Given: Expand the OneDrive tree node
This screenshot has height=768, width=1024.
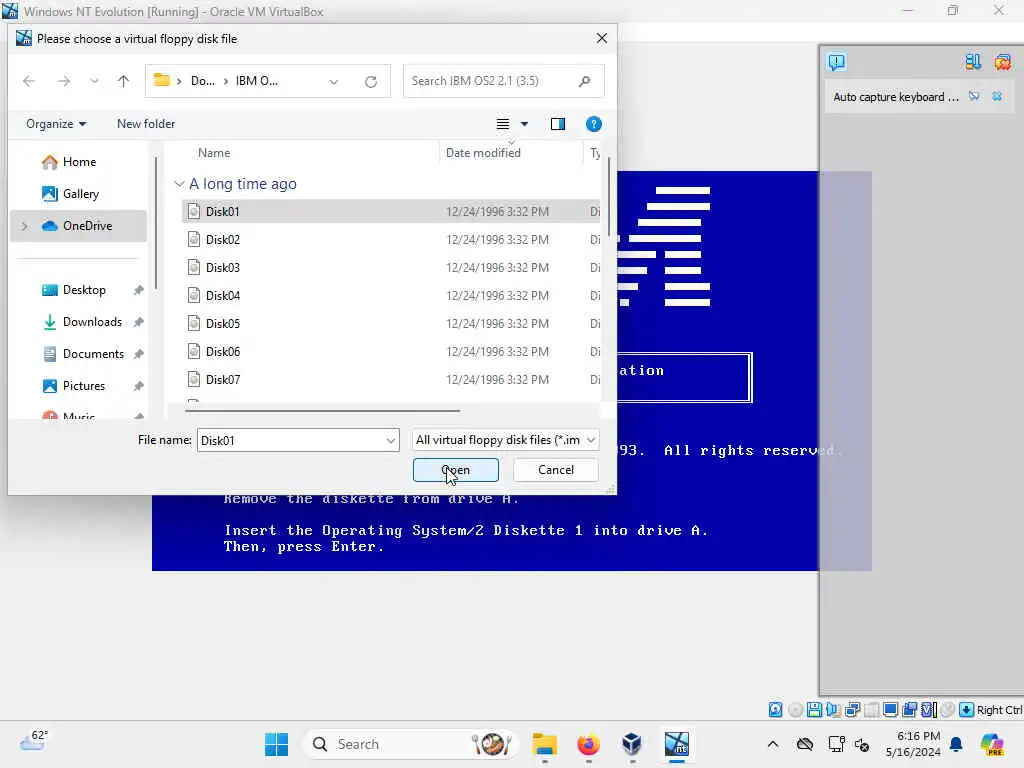Looking at the screenshot, I should [25, 226].
